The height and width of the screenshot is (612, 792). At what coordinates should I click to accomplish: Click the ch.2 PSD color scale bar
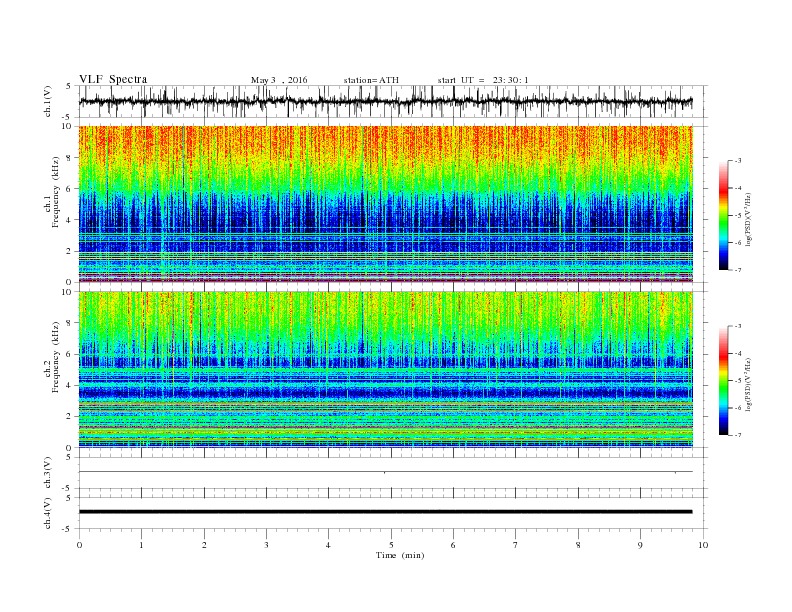pyautogui.click(x=723, y=380)
